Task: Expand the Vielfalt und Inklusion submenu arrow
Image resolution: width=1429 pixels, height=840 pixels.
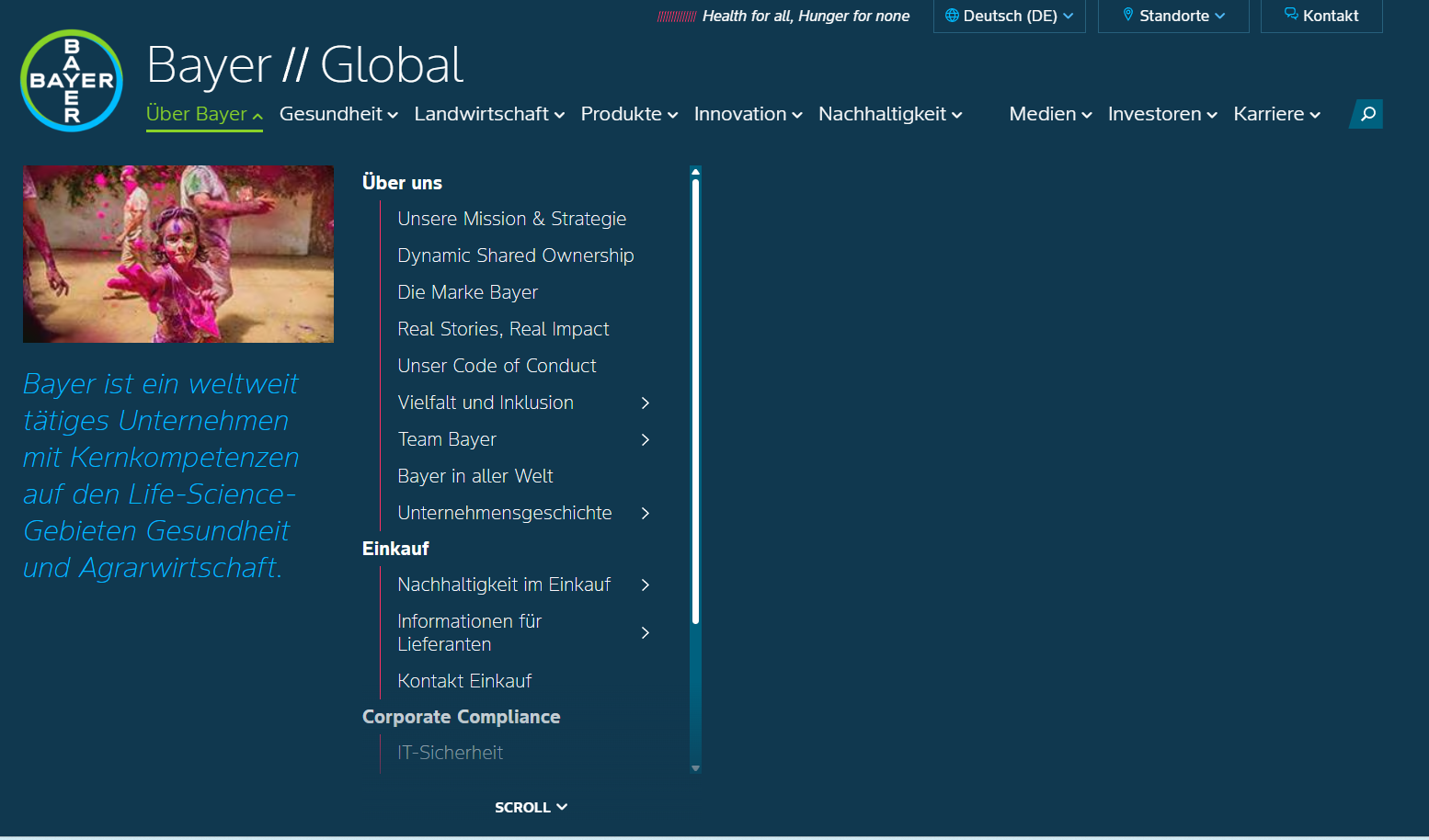Action: click(x=646, y=403)
